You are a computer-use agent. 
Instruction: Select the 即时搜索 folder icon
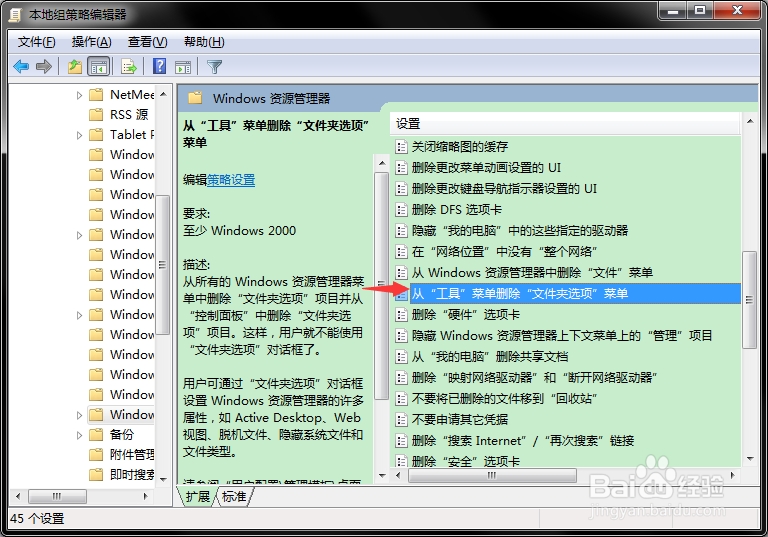pos(96,474)
